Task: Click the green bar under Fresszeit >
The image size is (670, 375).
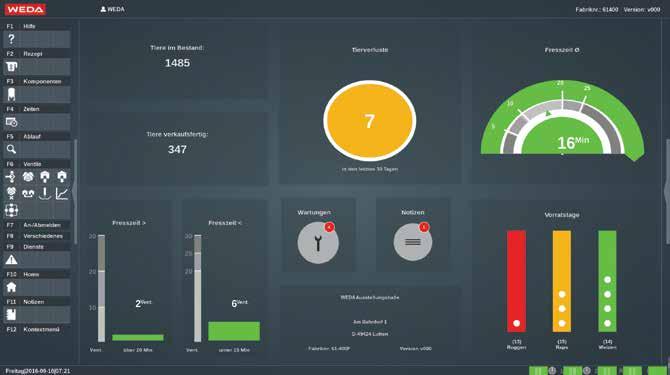Action: point(138,337)
